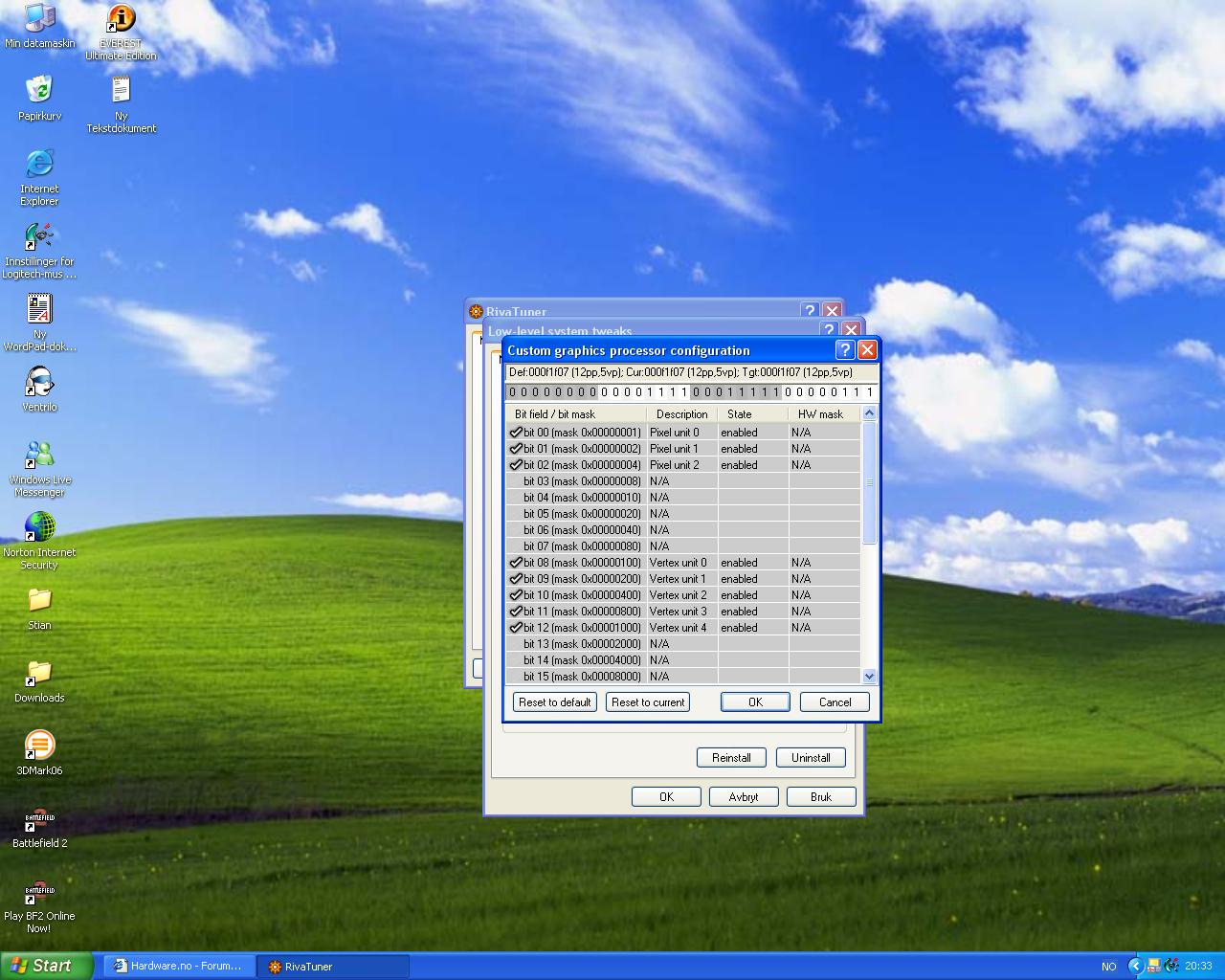Sort by Bit field / bit mask column
Image resolution: width=1225 pixels, height=980 pixels.
coord(576,414)
